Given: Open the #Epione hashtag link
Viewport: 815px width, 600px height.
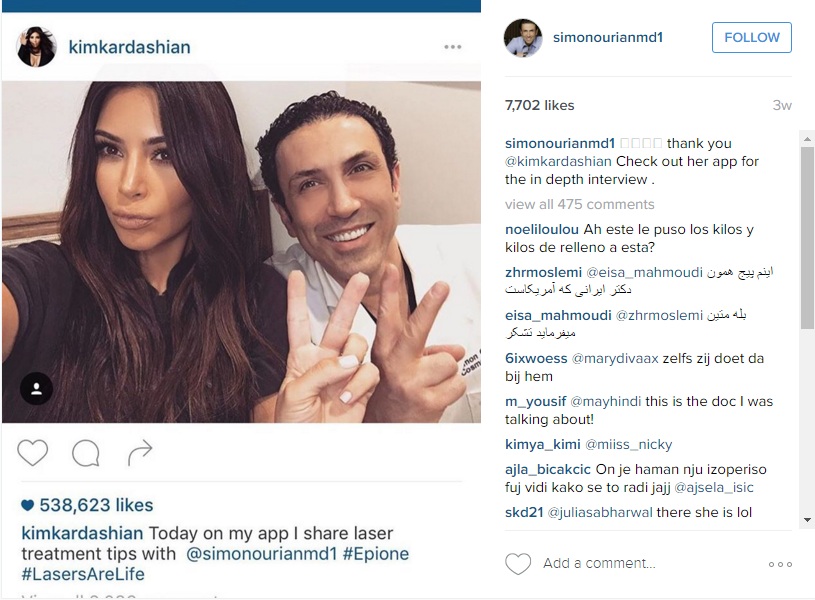Looking at the screenshot, I should 376,554.
